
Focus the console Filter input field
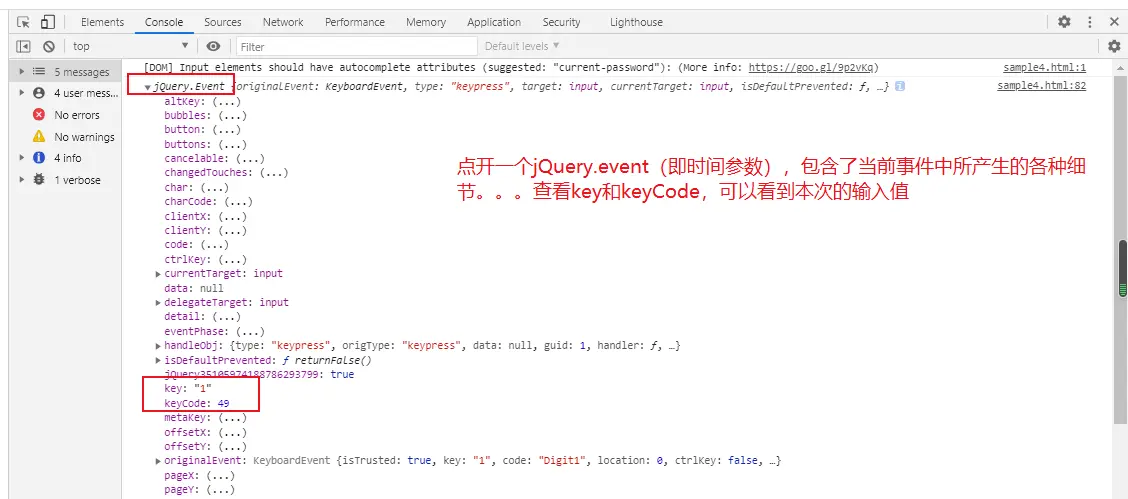(357, 47)
